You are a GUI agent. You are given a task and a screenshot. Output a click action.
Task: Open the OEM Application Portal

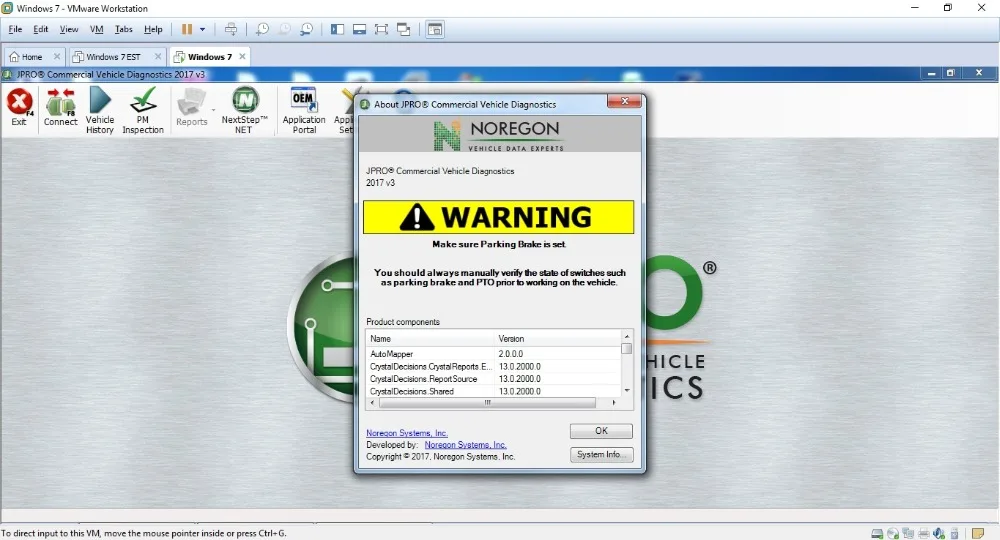pyautogui.click(x=304, y=107)
